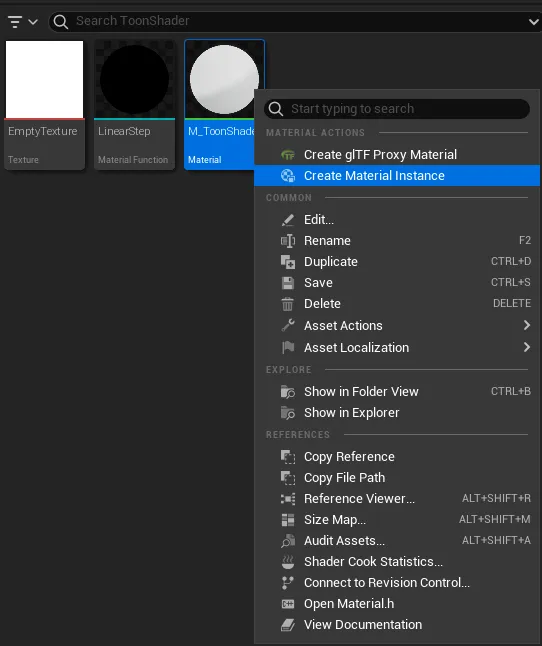This screenshot has height=646, width=542.
Task: Click the 'Material' type label under M_ToonShader
Action: pos(205,160)
